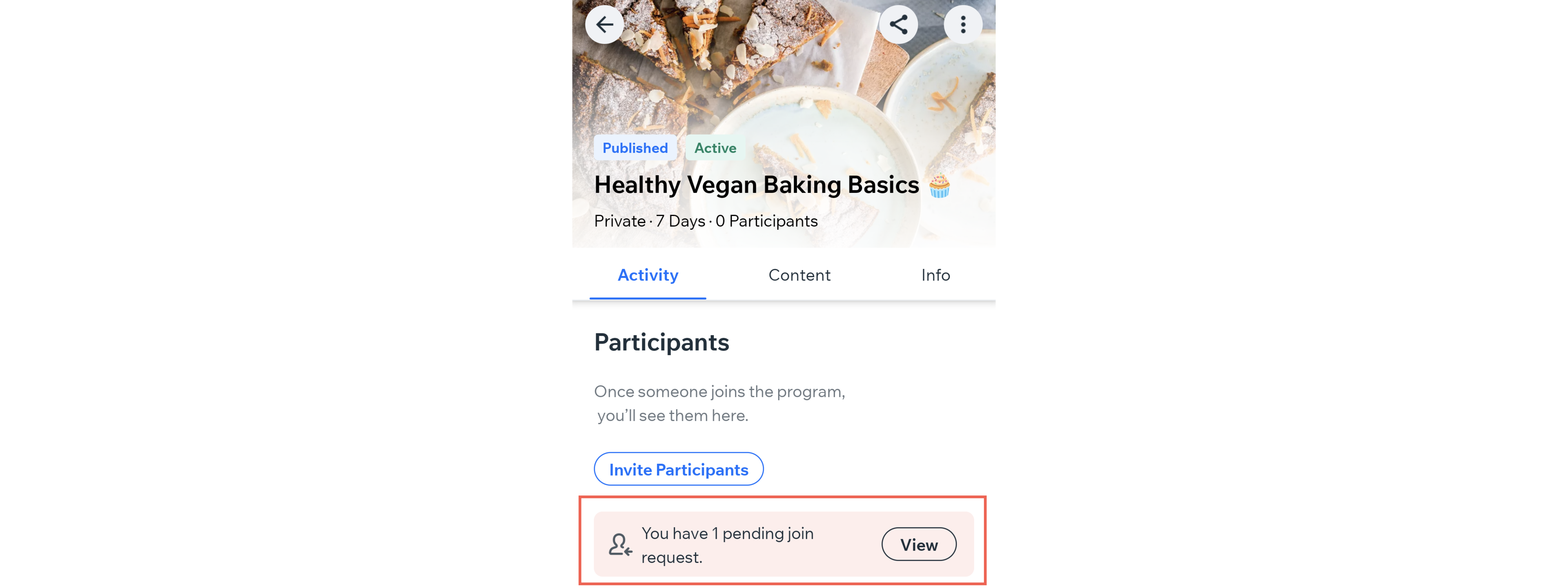Select the Info tab

[935, 275]
